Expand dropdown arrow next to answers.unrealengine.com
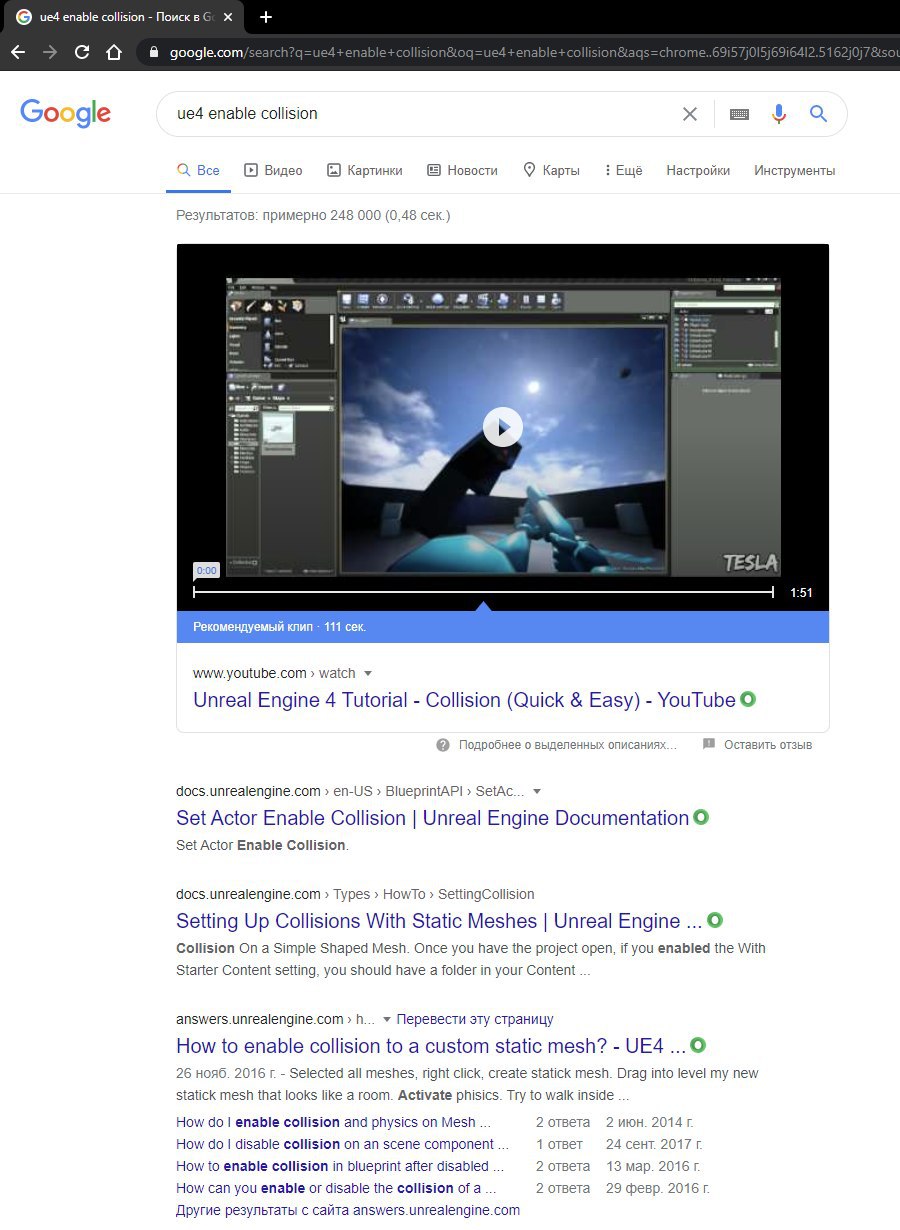The width and height of the screenshot is (900, 1230). point(387,1019)
